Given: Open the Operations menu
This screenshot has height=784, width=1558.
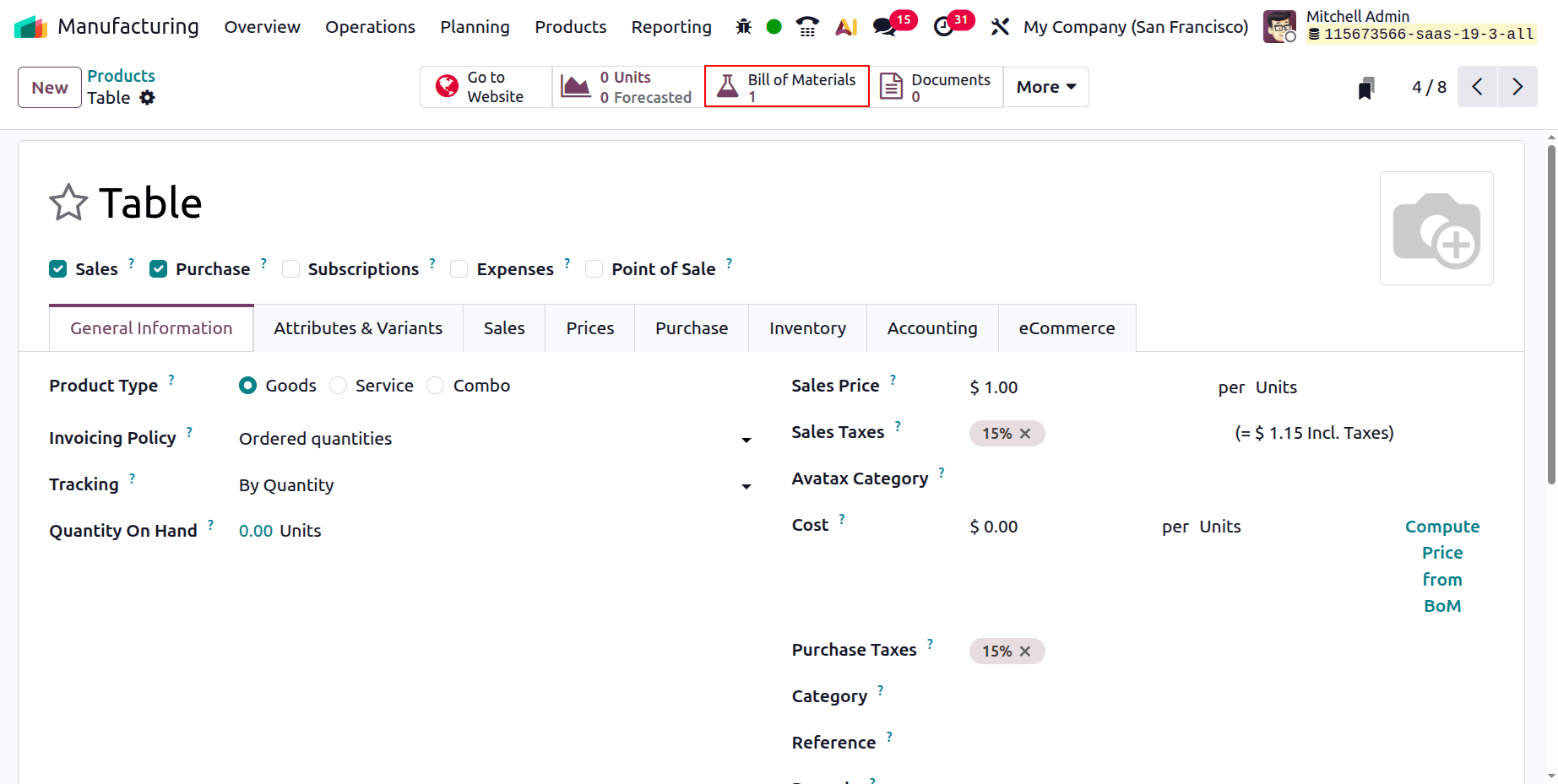Looking at the screenshot, I should click(x=370, y=27).
